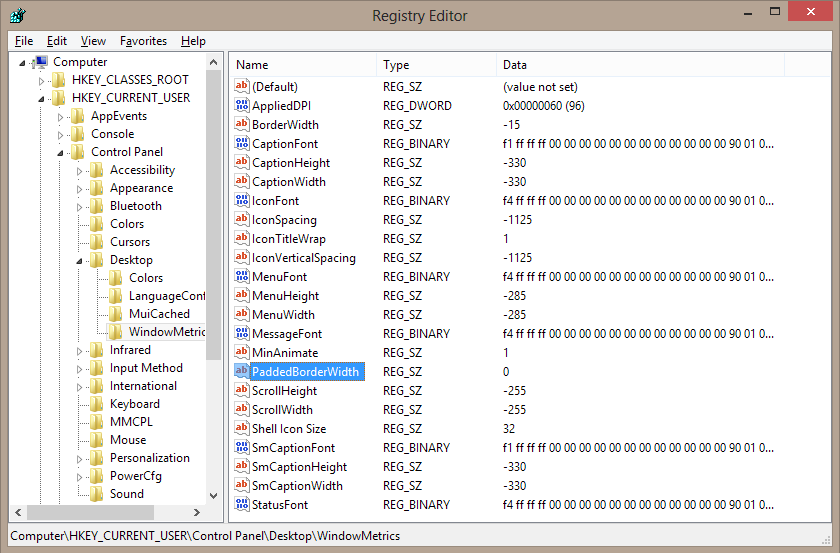Click the HKEY_CLASSES_ROOT folder icon
Image resolution: width=840 pixels, height=553 pixels.
58,80
